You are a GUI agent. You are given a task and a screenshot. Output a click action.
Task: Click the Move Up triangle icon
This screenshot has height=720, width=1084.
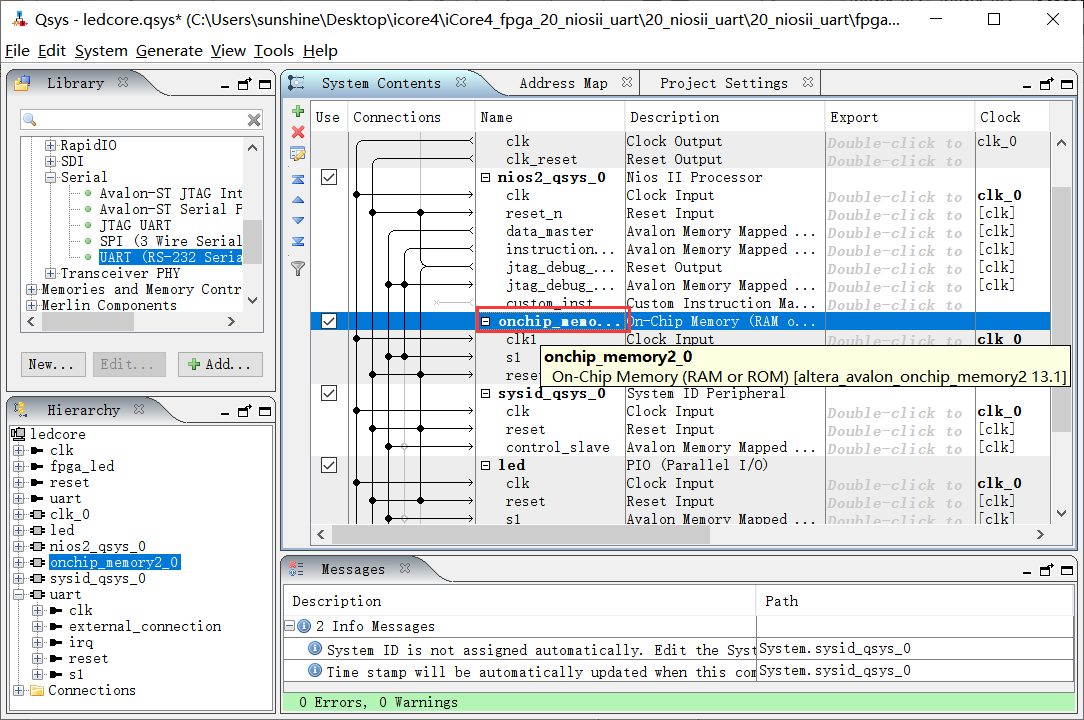coord(297,200)
